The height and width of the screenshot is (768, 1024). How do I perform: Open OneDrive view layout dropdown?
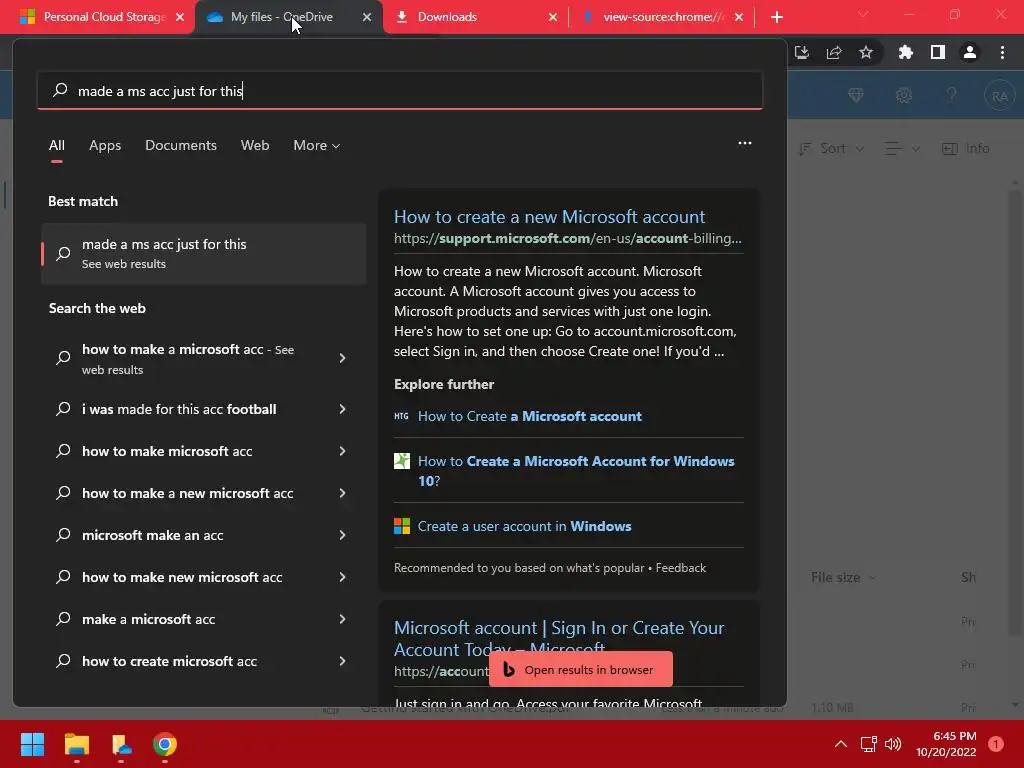(903, 148)
